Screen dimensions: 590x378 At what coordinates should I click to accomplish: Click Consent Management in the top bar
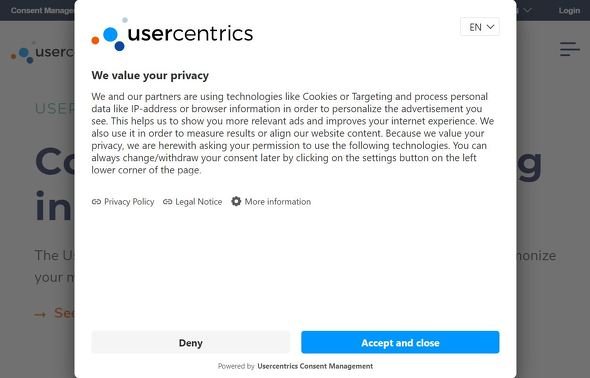tap(42, 11)
